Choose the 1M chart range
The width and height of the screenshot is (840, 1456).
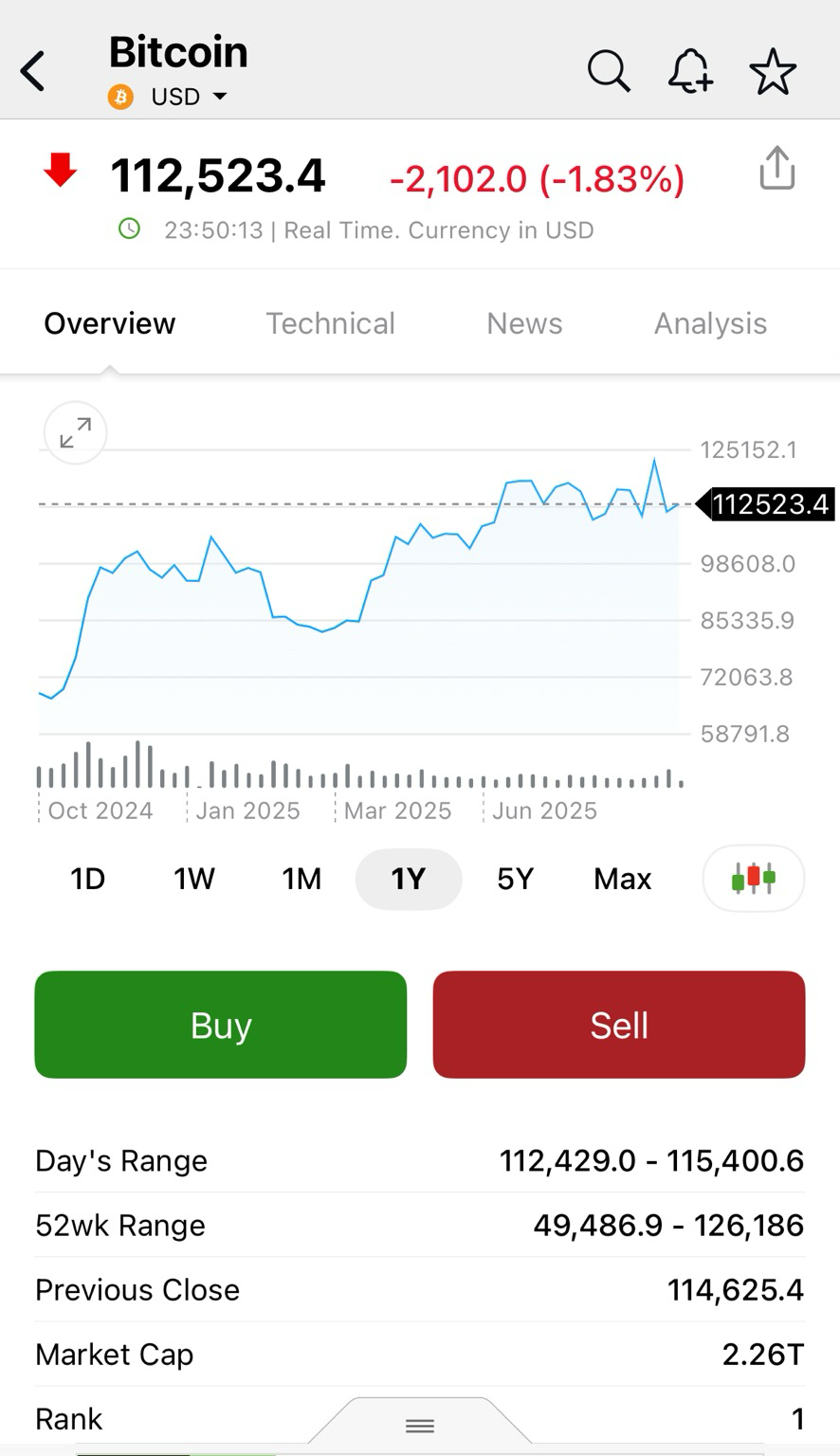click(301, 879)
